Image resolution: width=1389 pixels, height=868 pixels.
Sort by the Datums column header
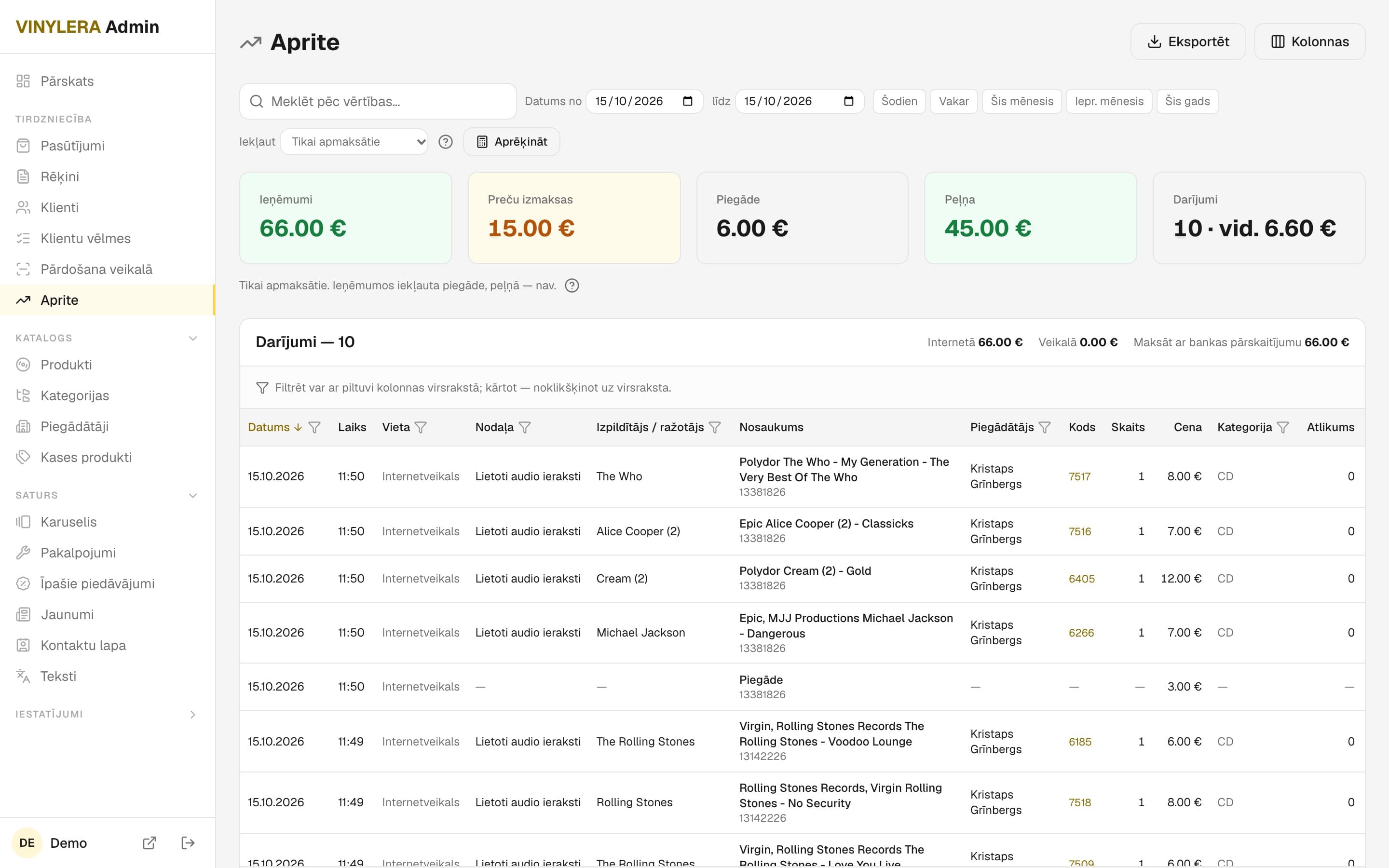pyautogui.click(x=274, y=427)
